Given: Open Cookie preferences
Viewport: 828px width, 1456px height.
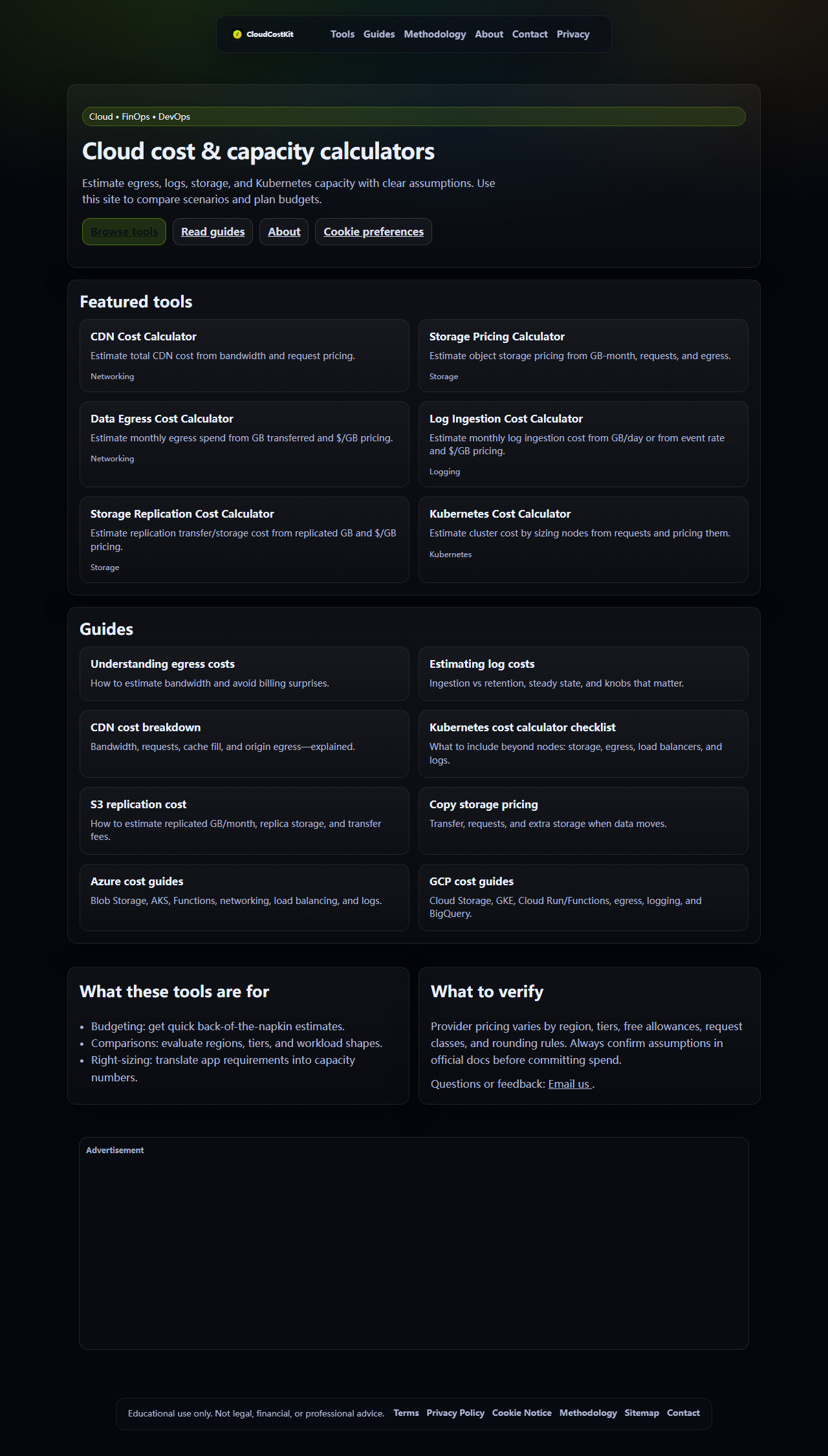Looking at the screenshot, I should (373, 231).
